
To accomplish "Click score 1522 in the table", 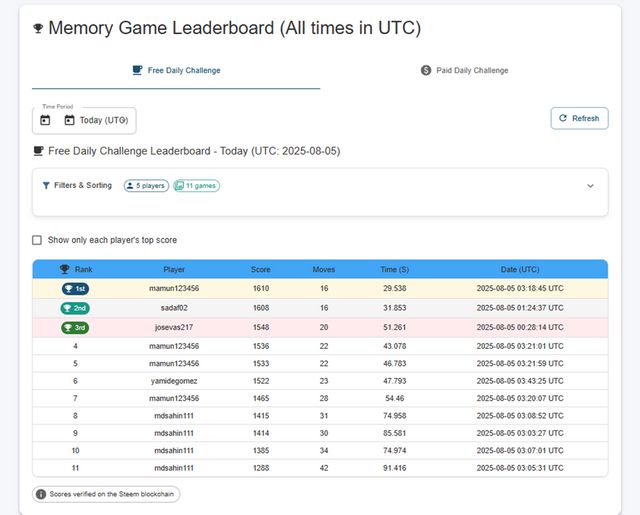I will tap(261, 381).
